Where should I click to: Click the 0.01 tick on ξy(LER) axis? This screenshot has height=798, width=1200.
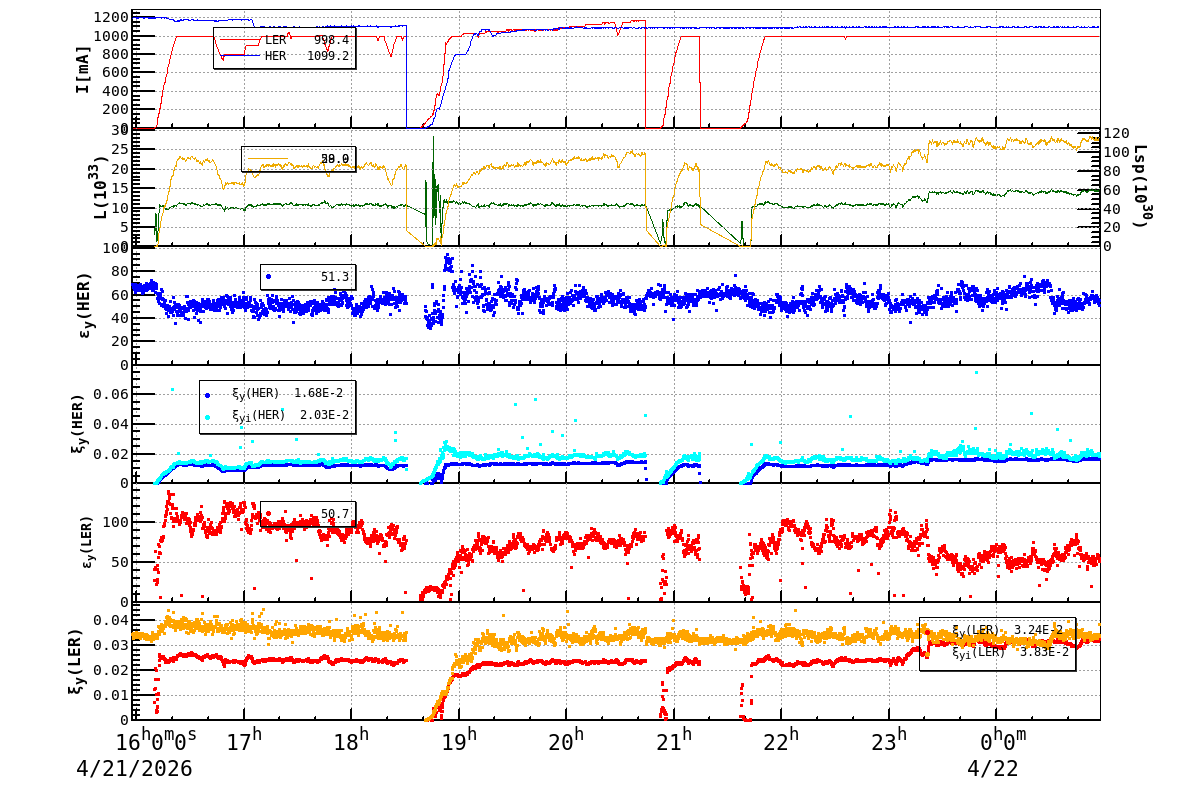(113, 695)
